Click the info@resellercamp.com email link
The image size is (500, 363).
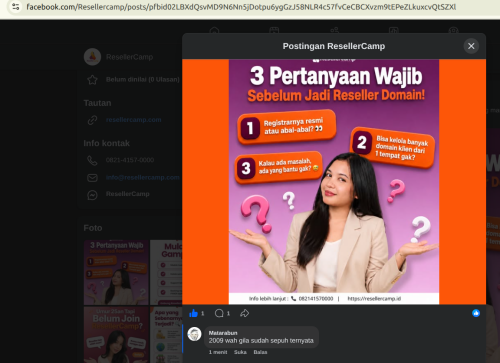pos(143,177)
